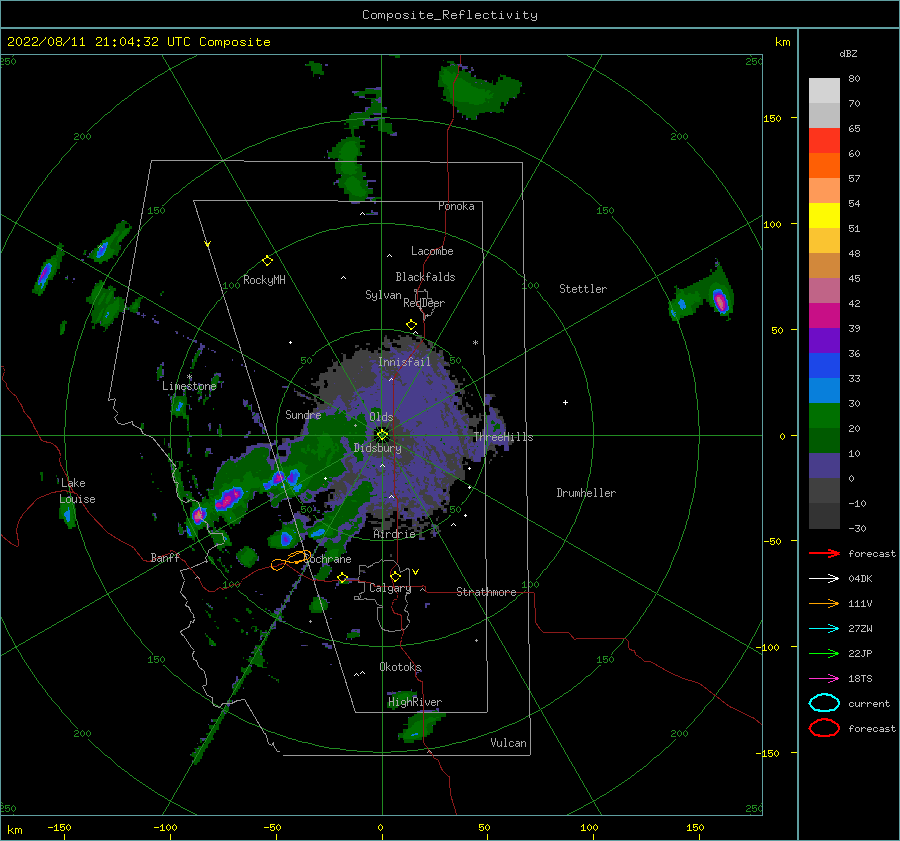Click the red forecast arrow in legend
This screenshot has height=841, width=900.
(824, 553)
